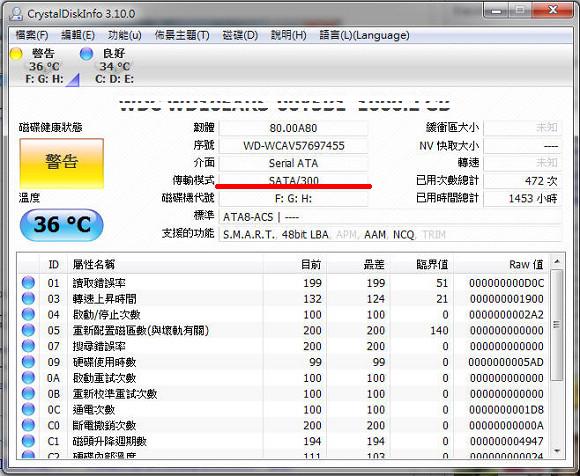The width and height of the screenshot is (580, 476).
Task: Click raw value 000000000D0C
Action: 506,283
